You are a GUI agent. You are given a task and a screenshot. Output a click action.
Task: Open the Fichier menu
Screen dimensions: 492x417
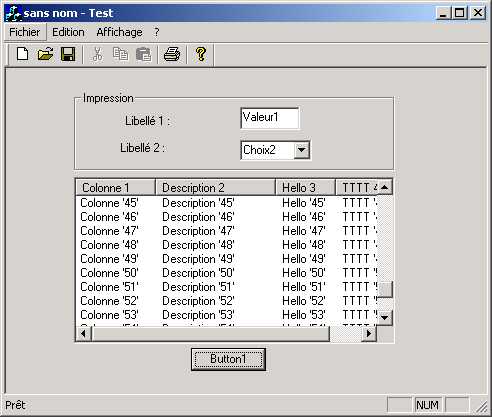pyautogui.click(x=25, y=32)
